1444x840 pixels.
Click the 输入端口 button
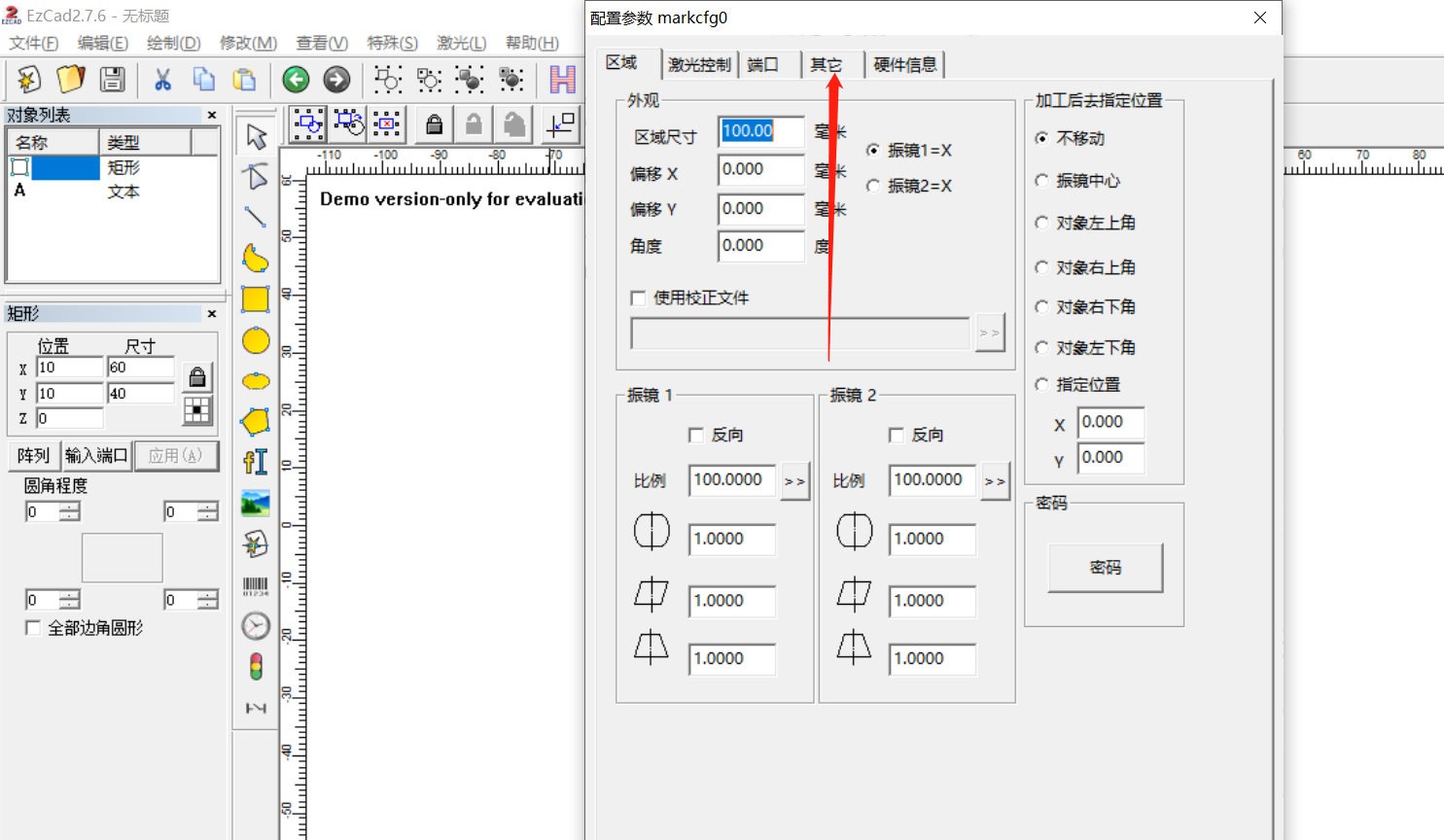96,455
